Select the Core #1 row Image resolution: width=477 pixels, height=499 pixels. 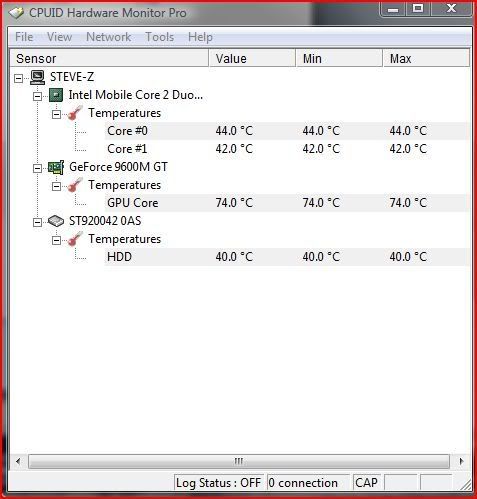tap(287, 149)
